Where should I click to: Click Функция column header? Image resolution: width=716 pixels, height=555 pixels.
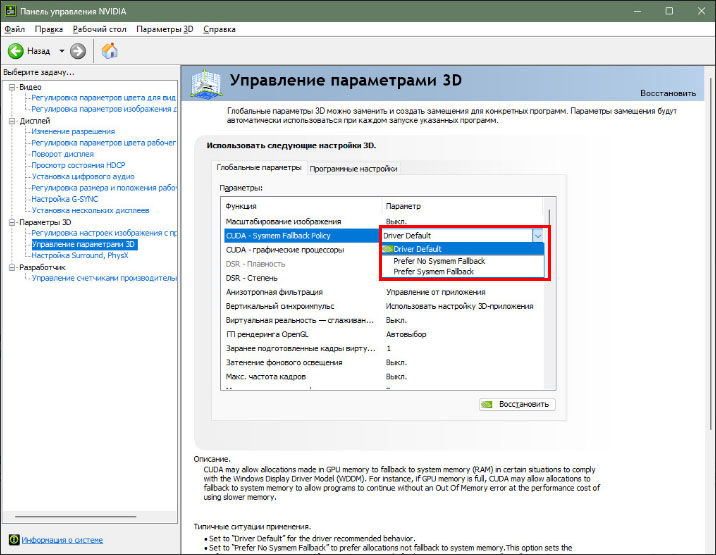(301, 206)
